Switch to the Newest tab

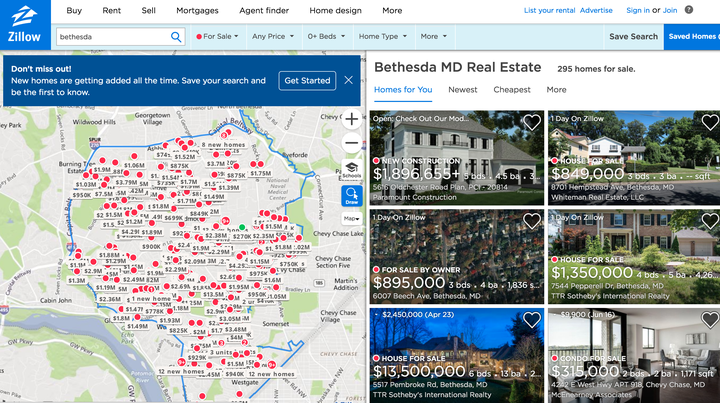(462, 90)
